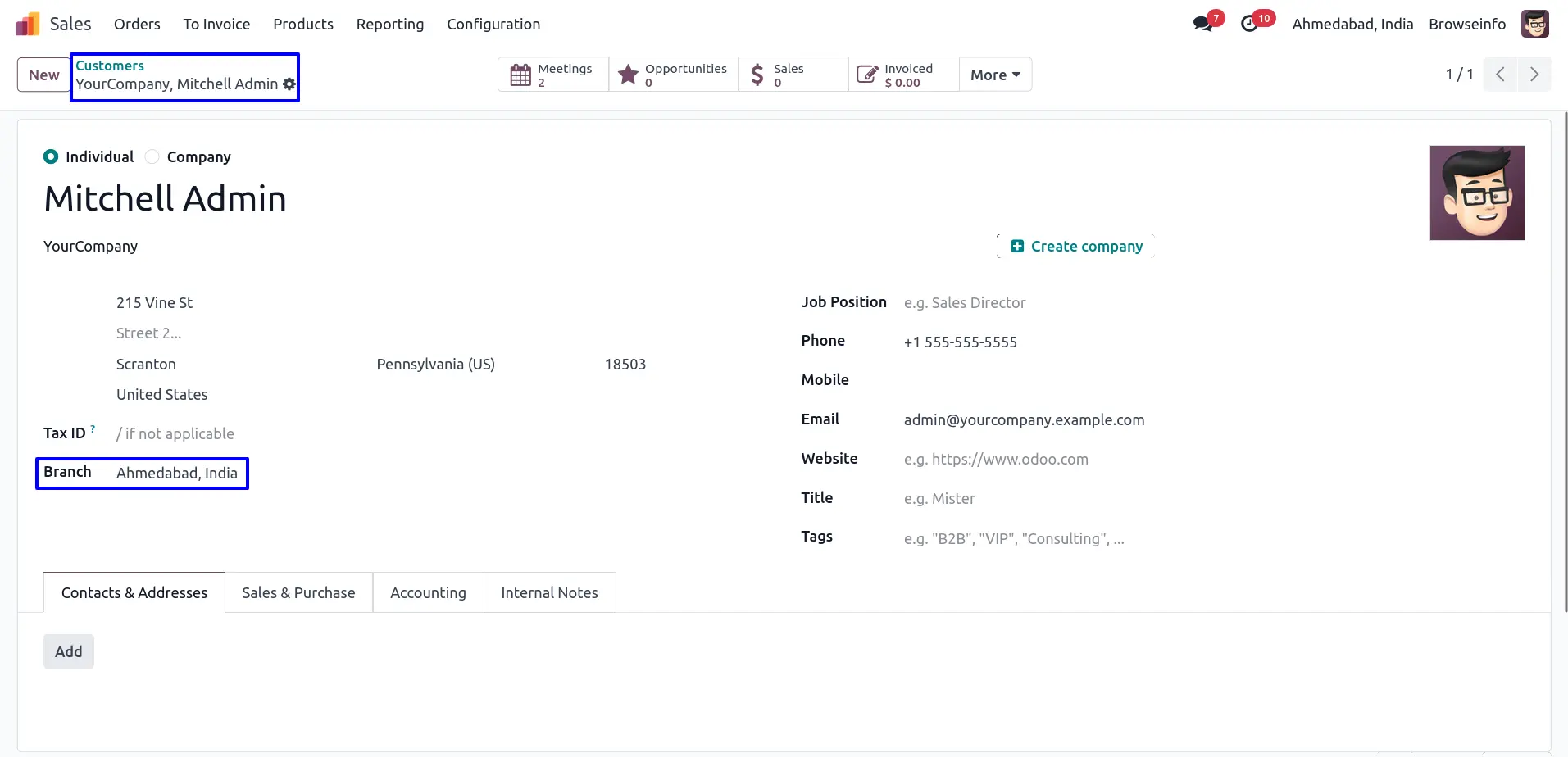Screen dimensions: 1568x757
Task: Click the Customers breadcrumb link
Action: 110,66
